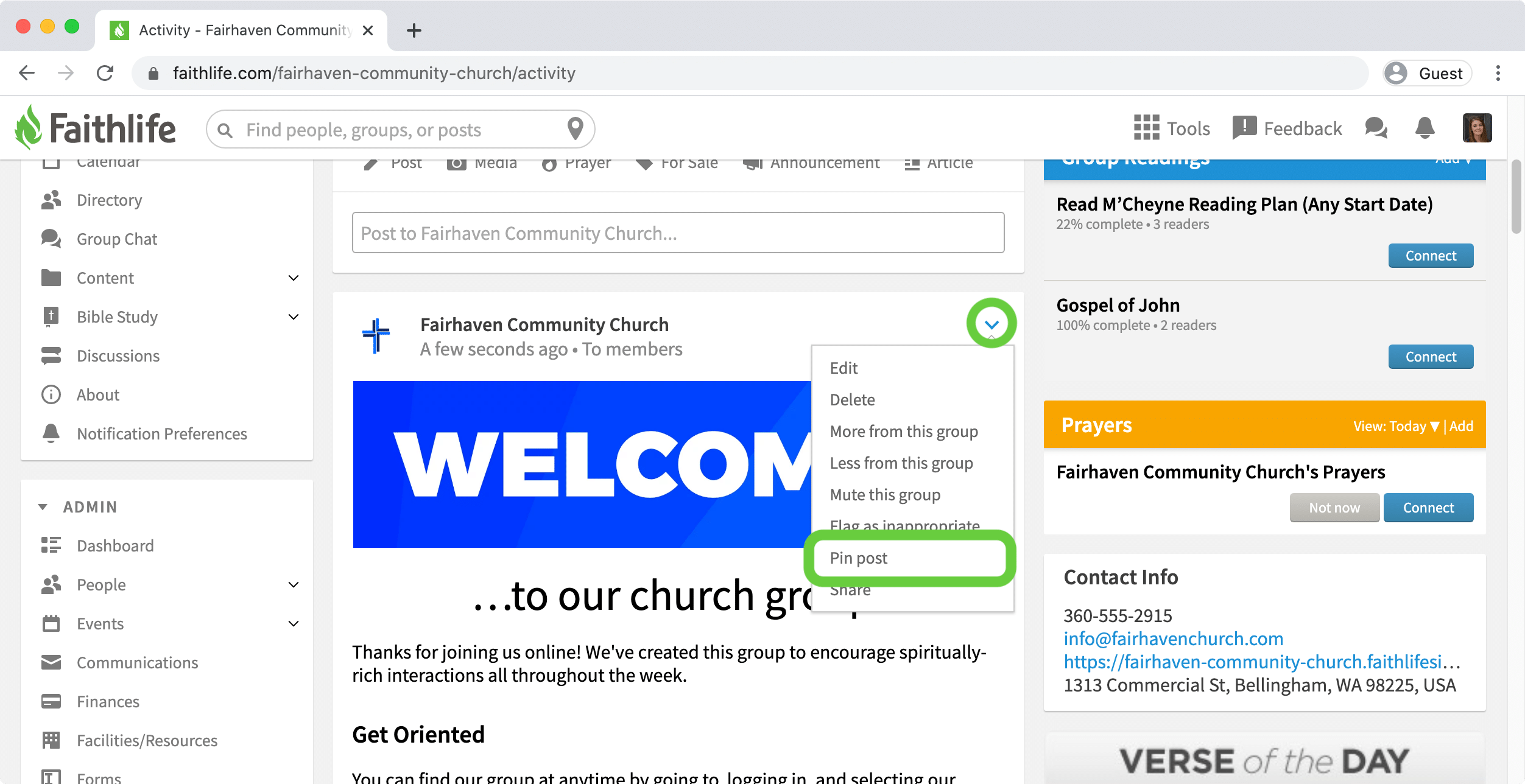Open the fairhaven-community-church website link

(x=1262, y=662)
